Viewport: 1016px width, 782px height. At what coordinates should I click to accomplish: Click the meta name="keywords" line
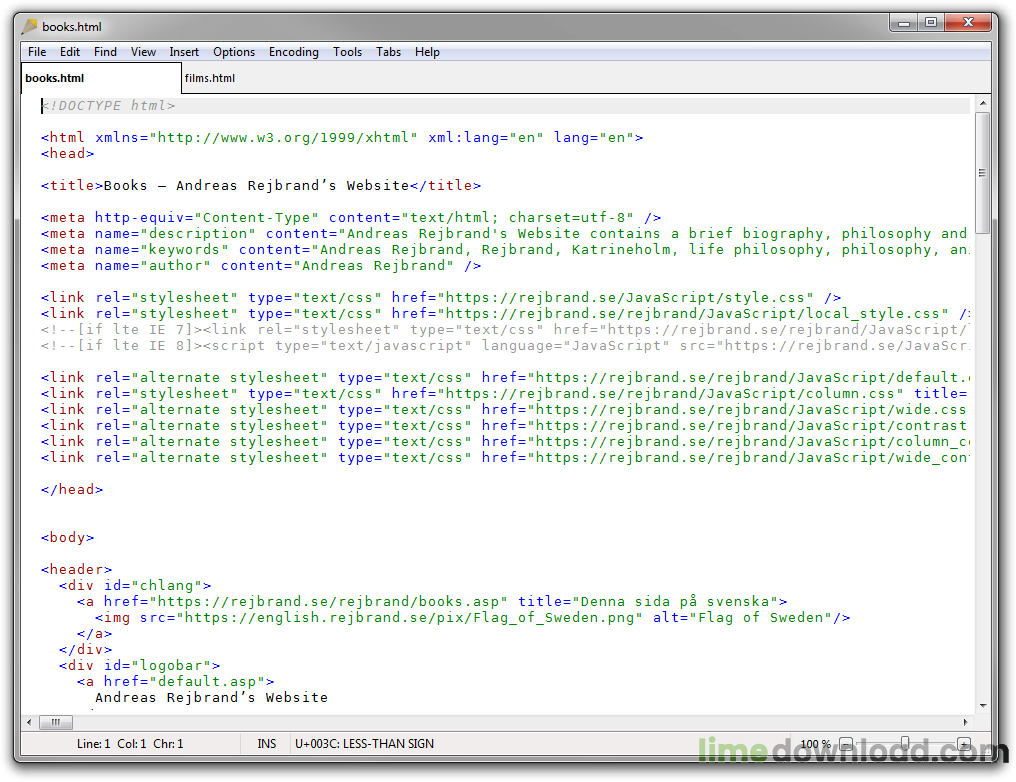click(x=505, y=249)
